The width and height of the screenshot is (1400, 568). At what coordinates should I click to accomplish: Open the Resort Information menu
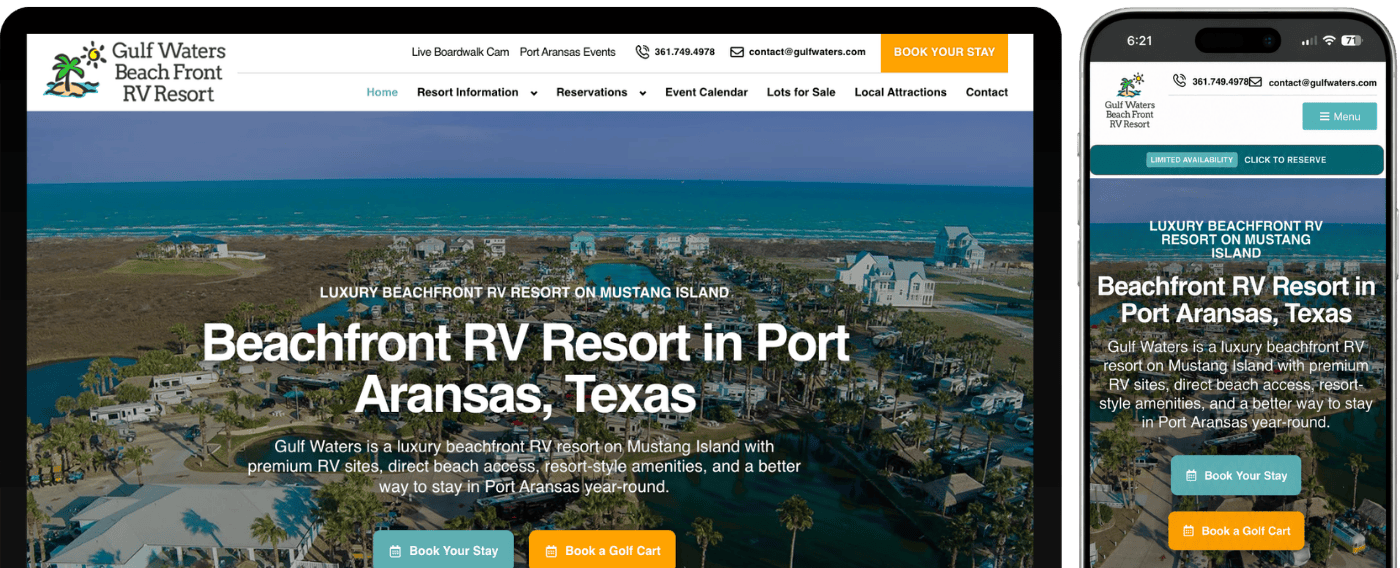pyautogui.click(x=468, y=92)
